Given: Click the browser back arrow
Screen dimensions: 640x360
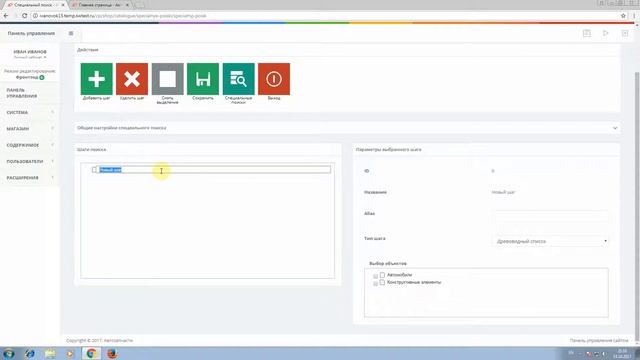Looking at the screenshot, I should point(6,16).
